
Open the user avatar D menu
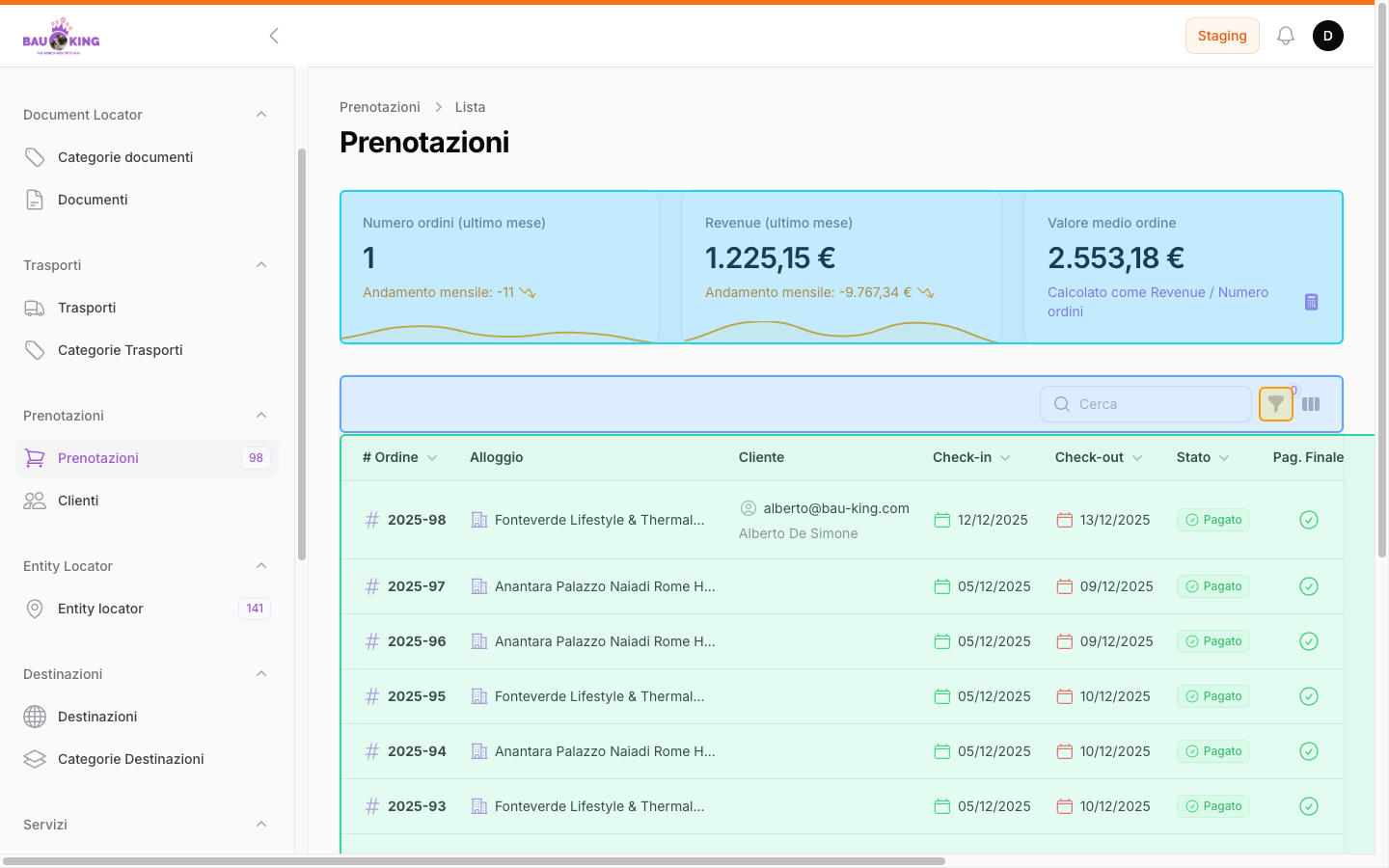[x=1328, y=36]
